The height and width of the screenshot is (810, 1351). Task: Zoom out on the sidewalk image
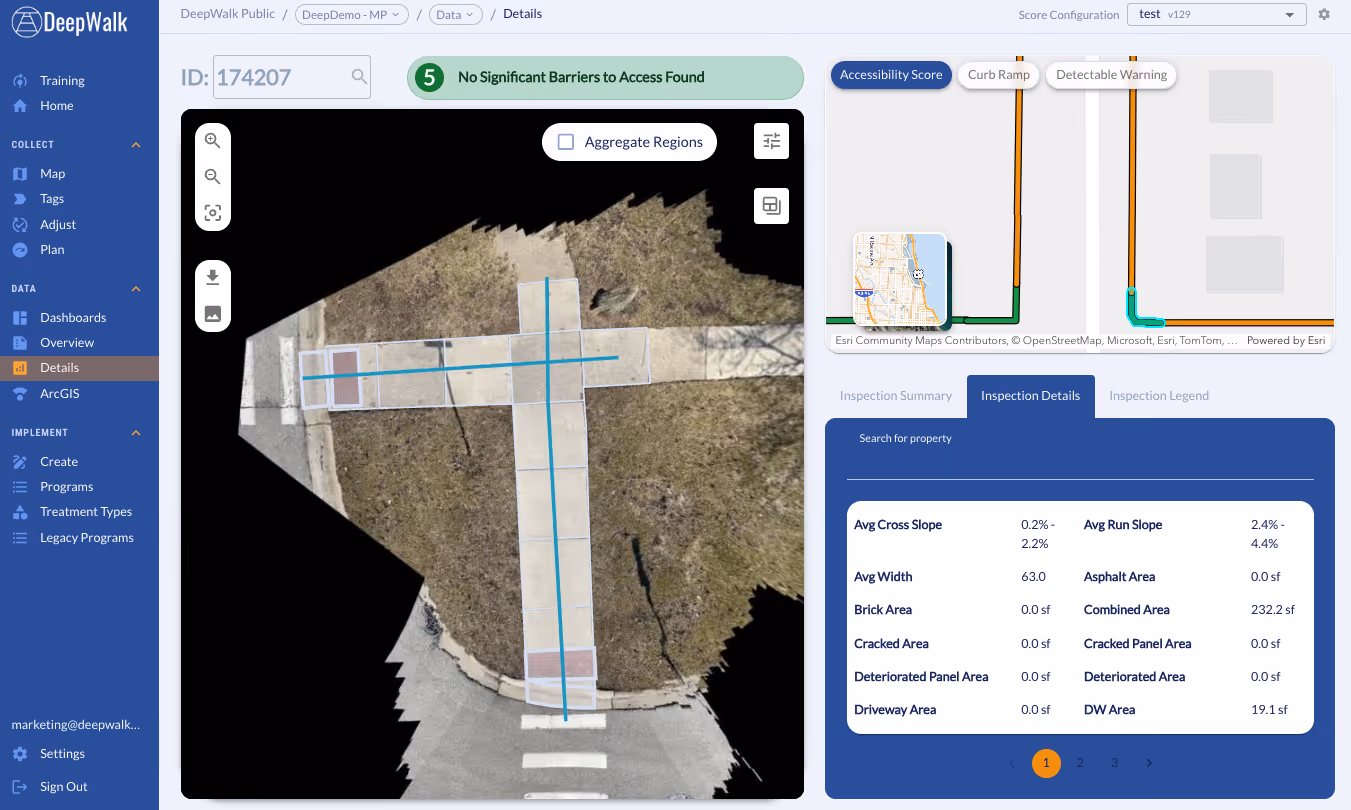(212, 177)
